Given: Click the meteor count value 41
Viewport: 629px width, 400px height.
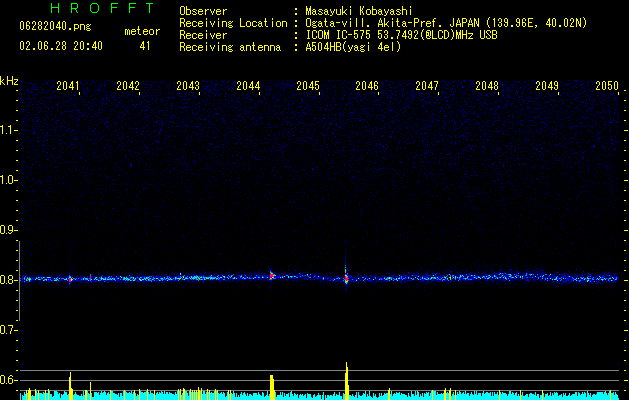Looking at the screenshot, I should point(144,46).
